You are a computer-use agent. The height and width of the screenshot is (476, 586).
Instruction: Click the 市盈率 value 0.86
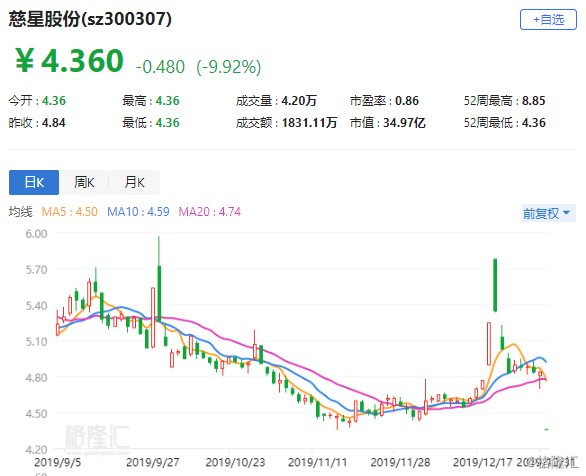(x=407, y=101)
